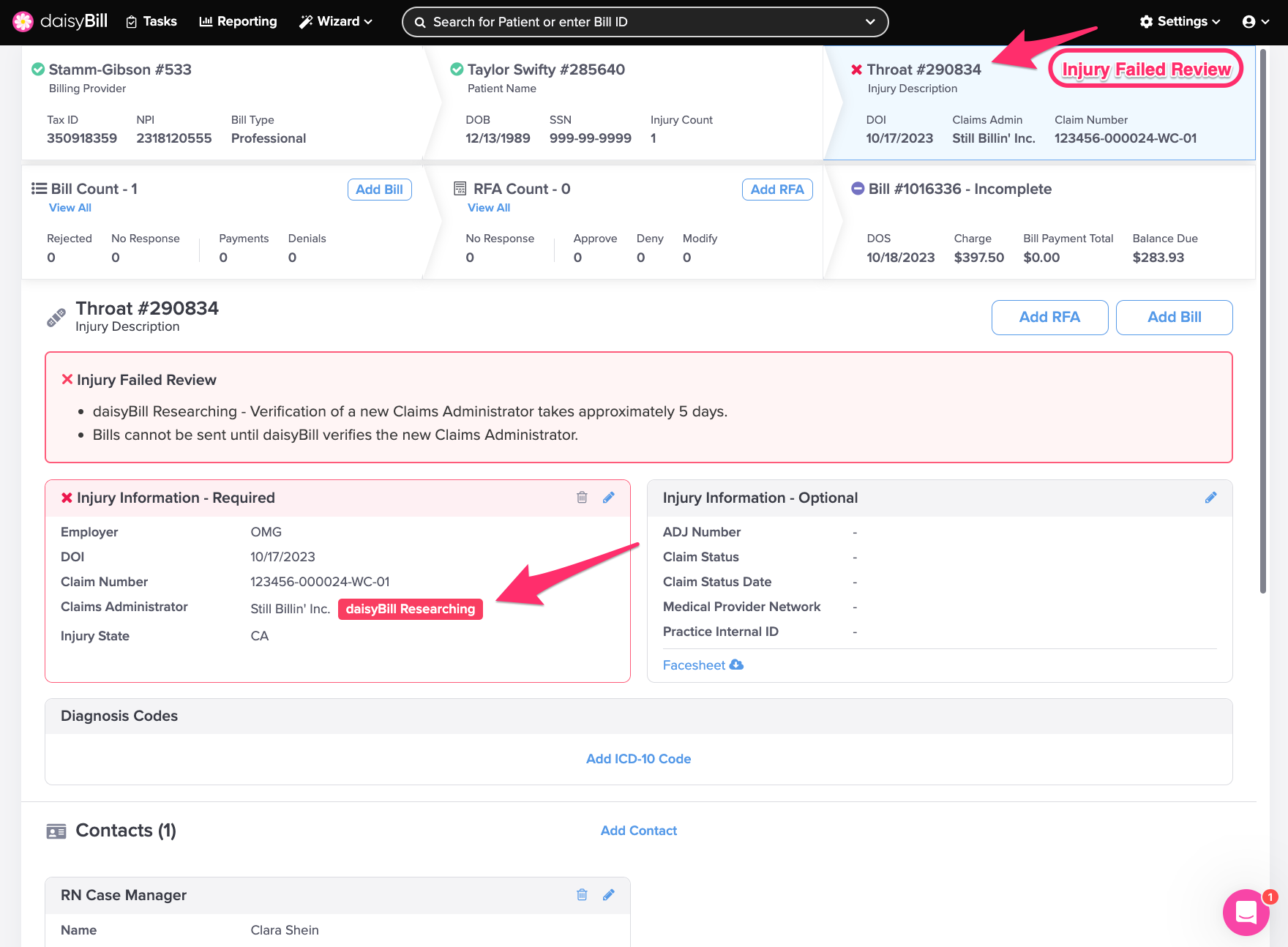
Task: Open the Settings dropdown
Action: click(x=1180, y=22)
